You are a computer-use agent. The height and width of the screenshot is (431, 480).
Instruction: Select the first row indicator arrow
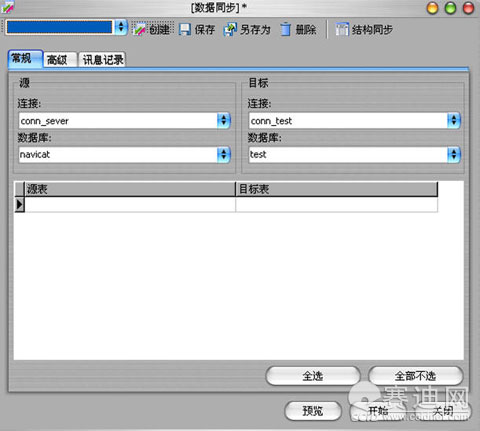point(20,204)
